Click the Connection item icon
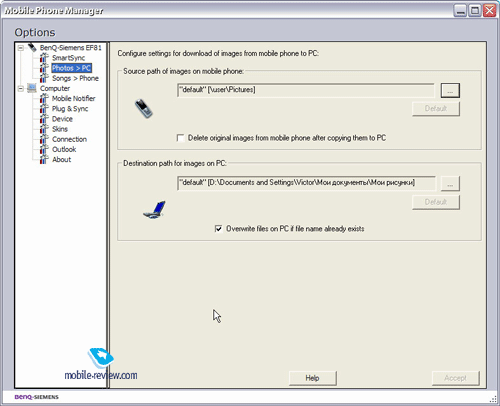500x406 pixels. click(x=44, y=139)
